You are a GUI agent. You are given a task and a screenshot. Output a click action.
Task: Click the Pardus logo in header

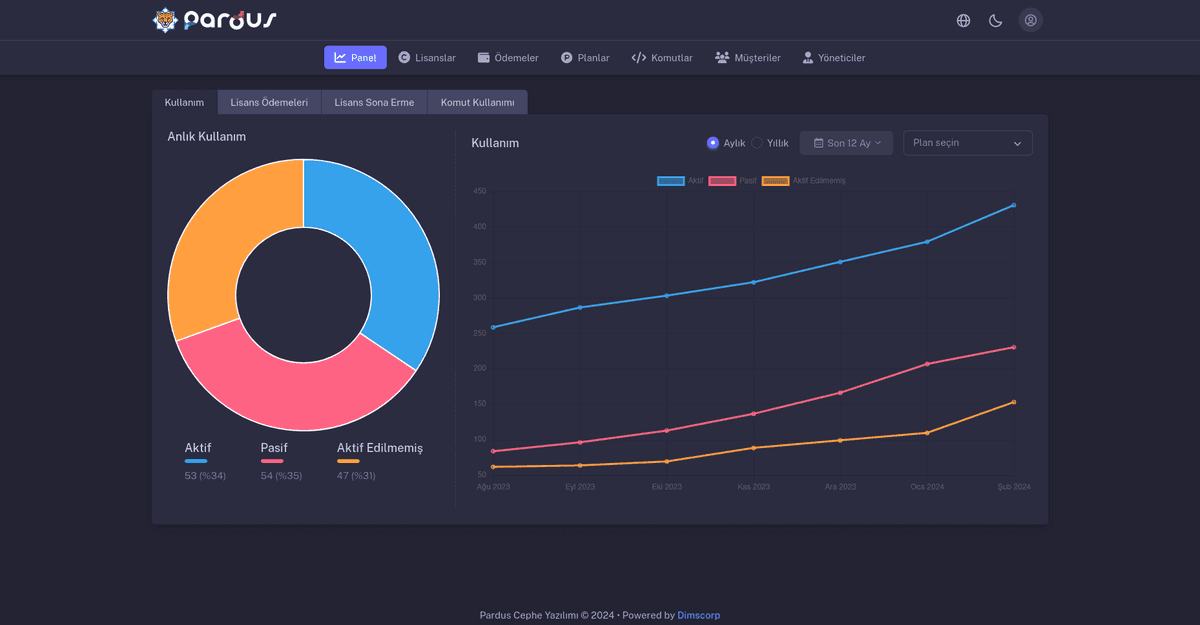[214, 20]
